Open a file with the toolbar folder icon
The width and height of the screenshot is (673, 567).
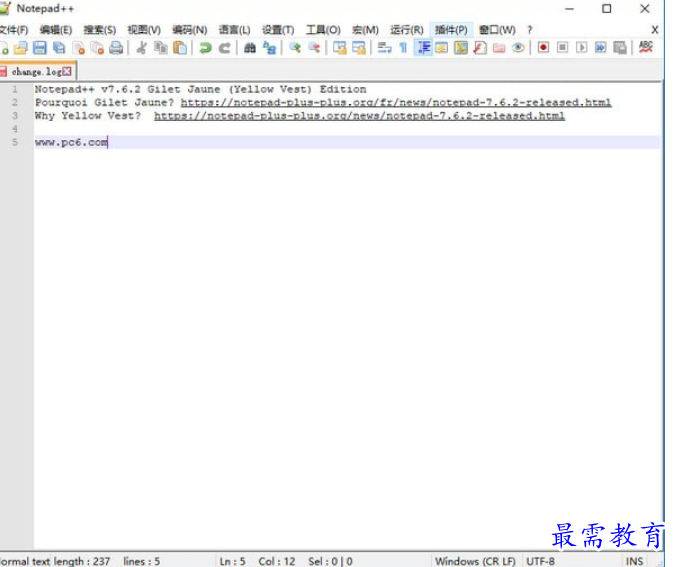coord(20,48)
